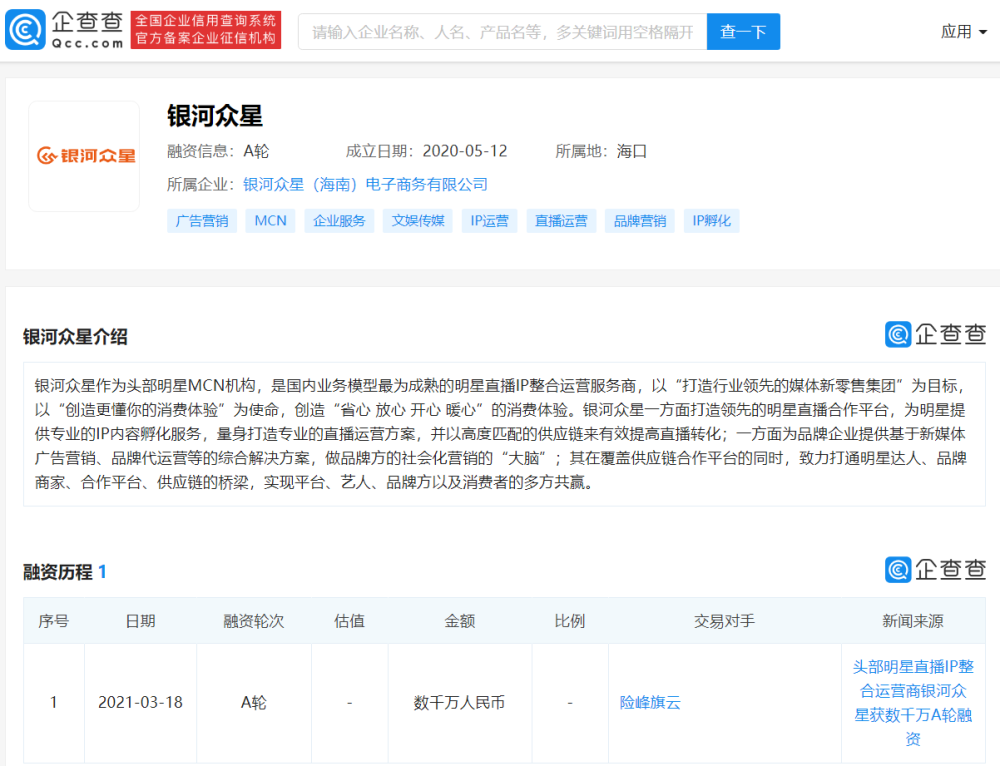Viewport: 1000px width, 766px height.
Task: Open the 银河众星 company logo thumbnail
Action: tap(84, 156)
